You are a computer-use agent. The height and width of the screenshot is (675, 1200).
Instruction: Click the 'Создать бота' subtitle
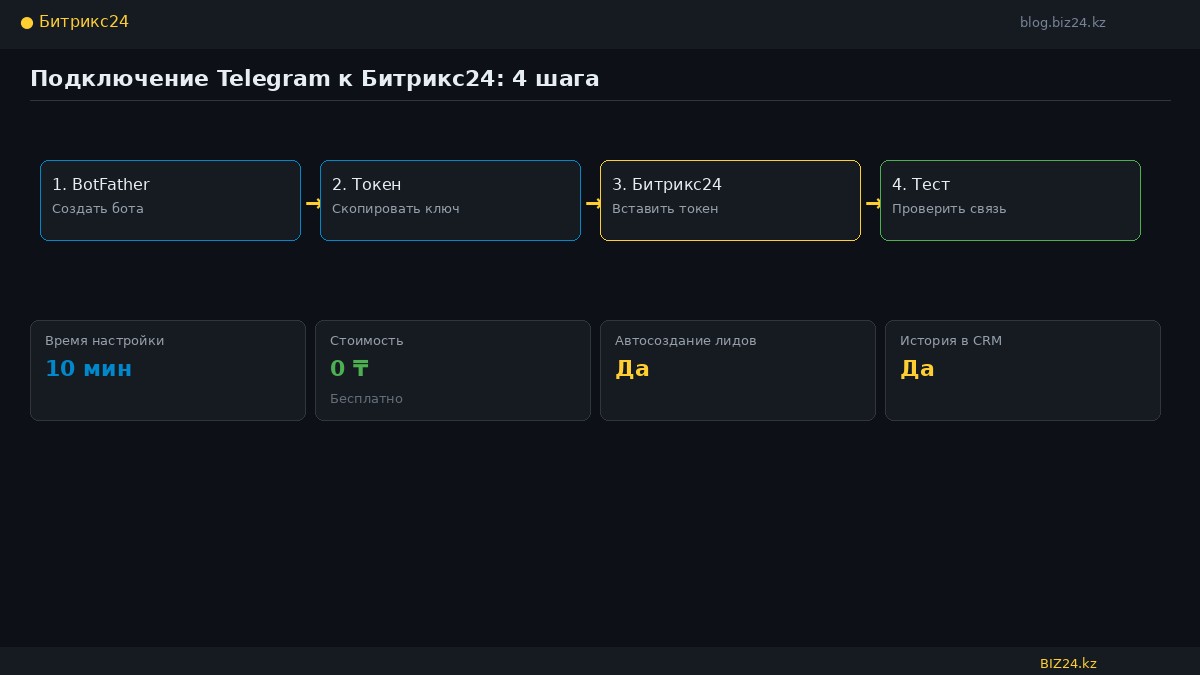(x=98, y=209)
